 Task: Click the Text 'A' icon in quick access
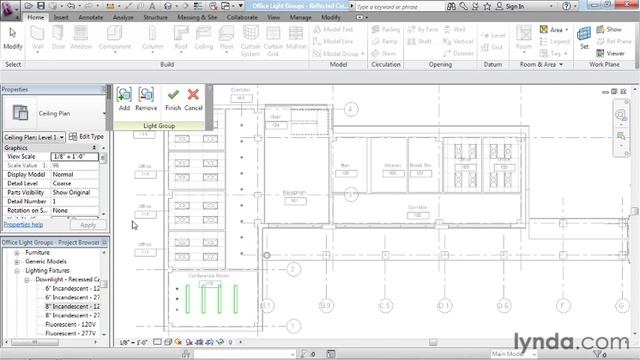click(x=152, y=6)
